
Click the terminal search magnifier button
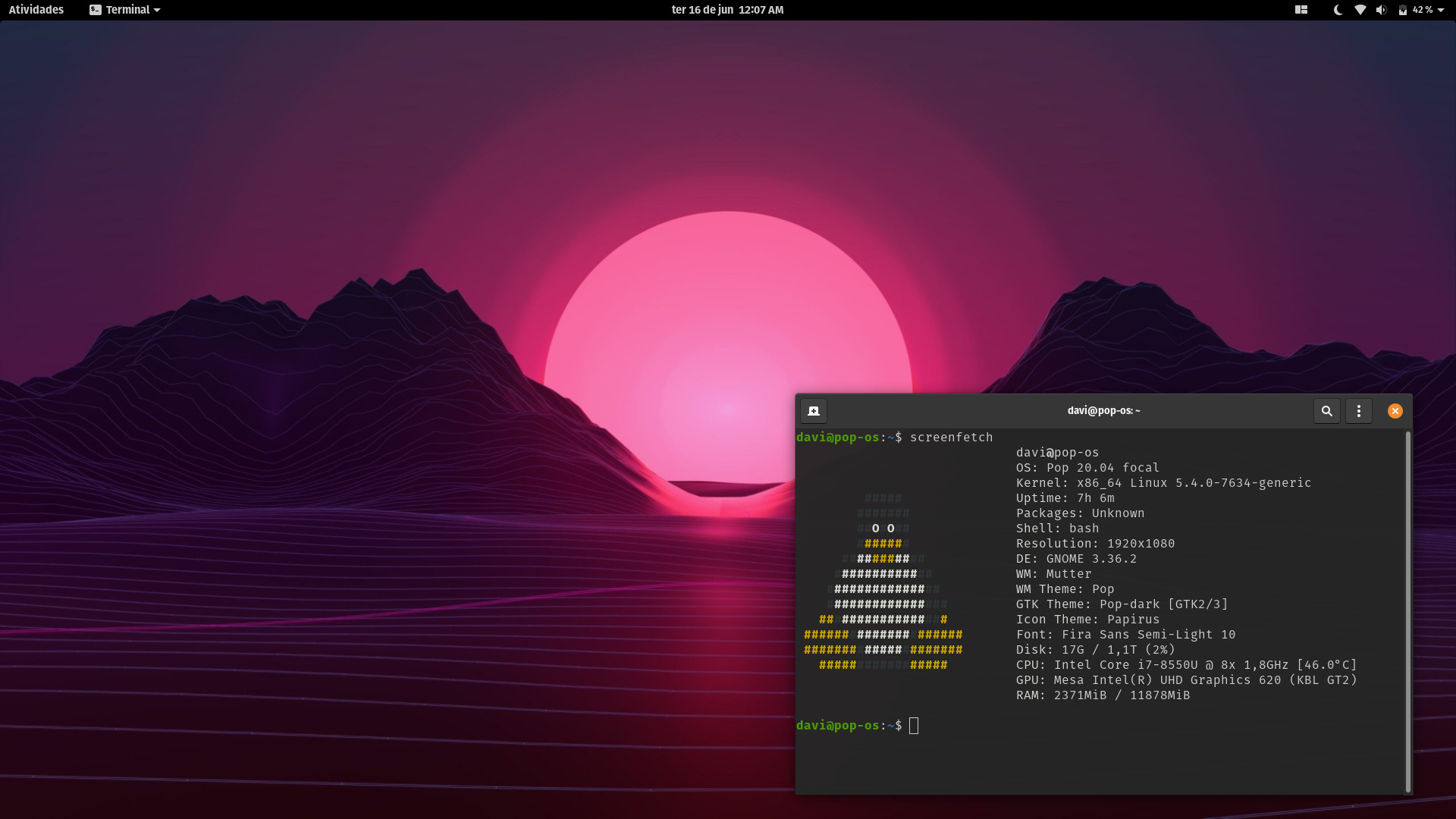pyautogui.click(x=1327, y=411)
